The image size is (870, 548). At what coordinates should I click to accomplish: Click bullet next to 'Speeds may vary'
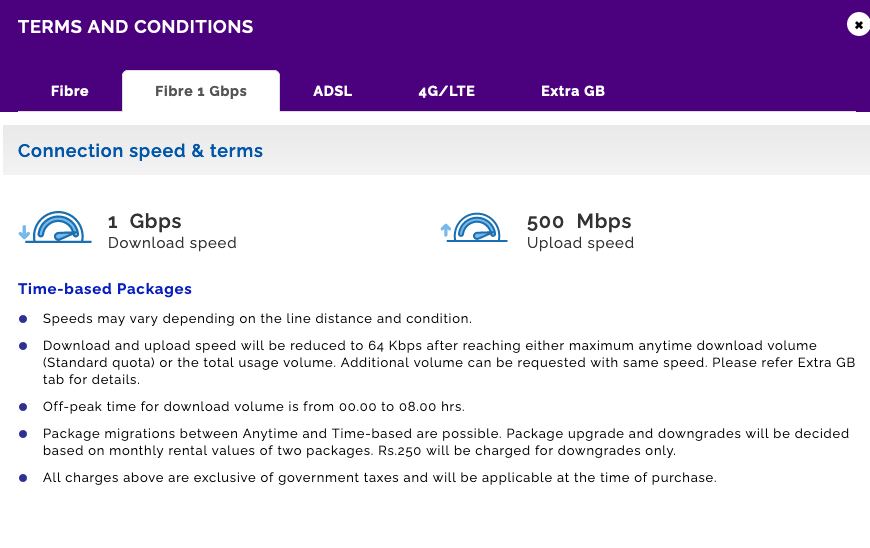click(x=23, y=319)
